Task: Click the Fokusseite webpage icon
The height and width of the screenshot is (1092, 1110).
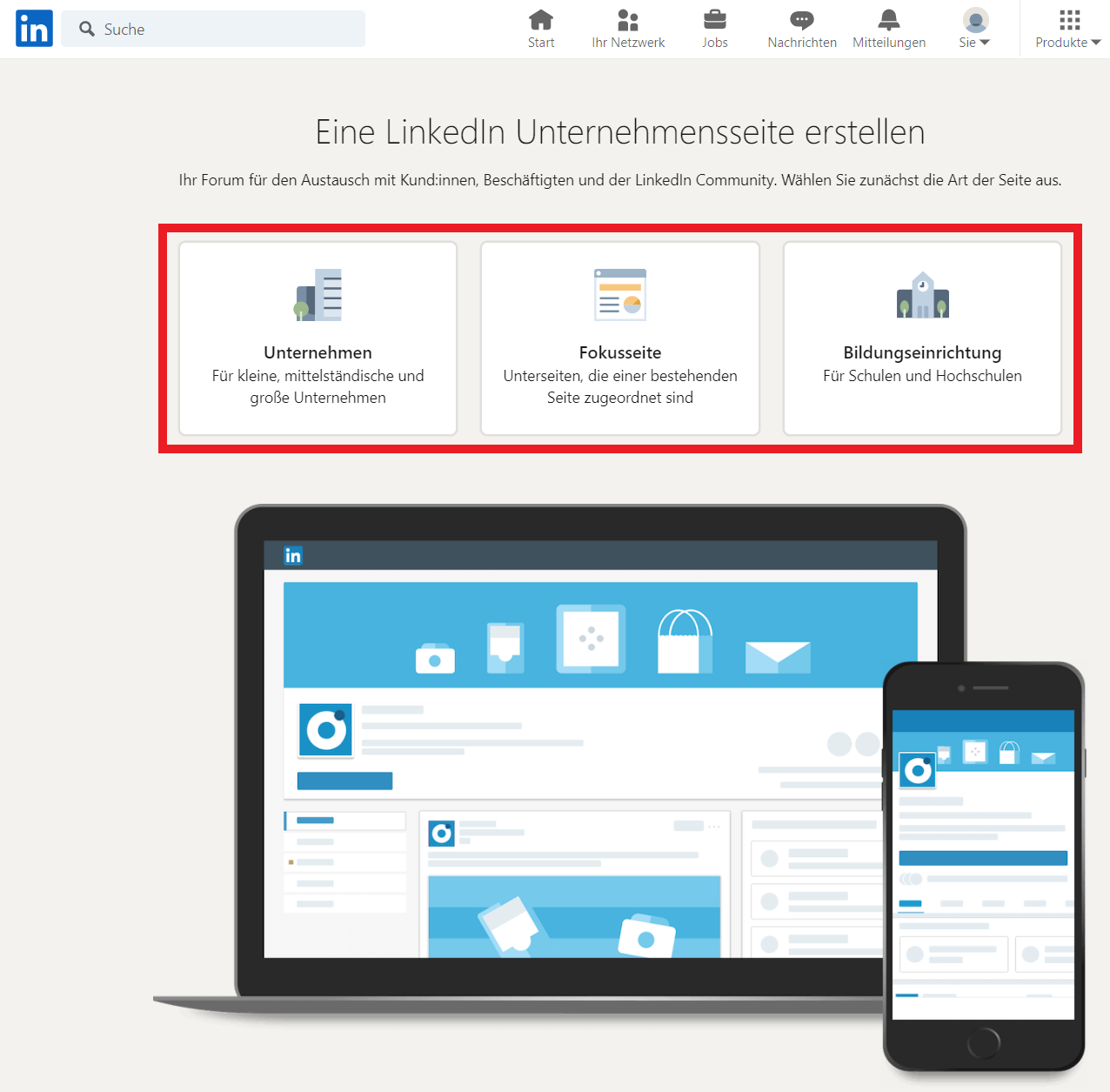Action: (x=619, y=295)
